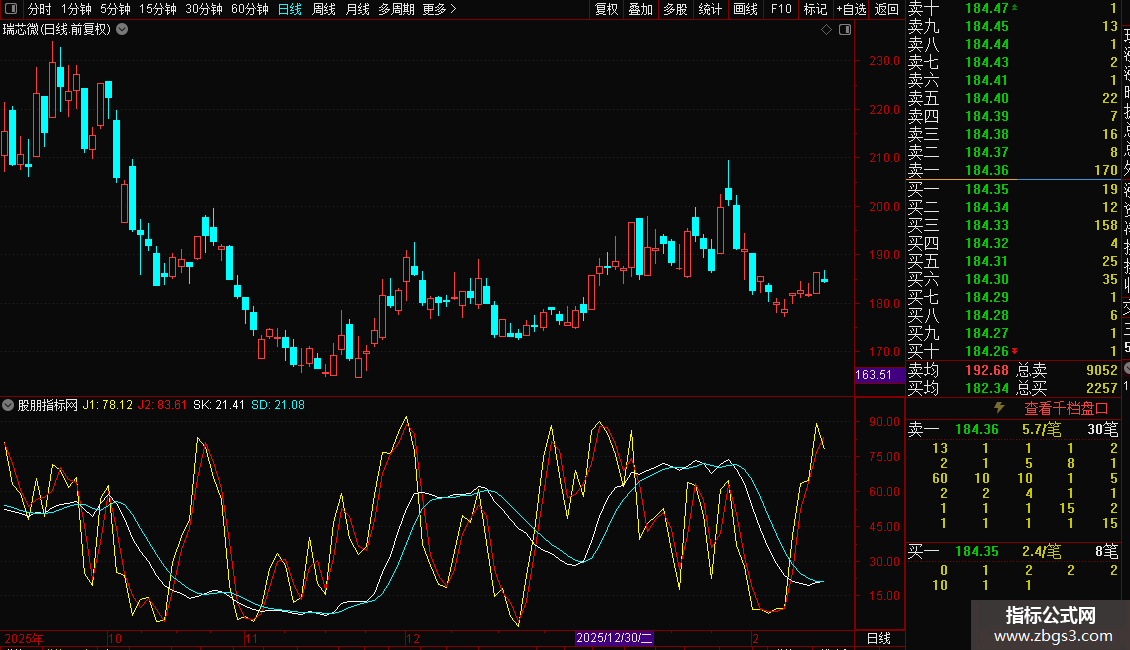1130x650 pixels.
Task: Click the 瑞芯微(日线.前复权) chart title
Action: tap(57, 30)
